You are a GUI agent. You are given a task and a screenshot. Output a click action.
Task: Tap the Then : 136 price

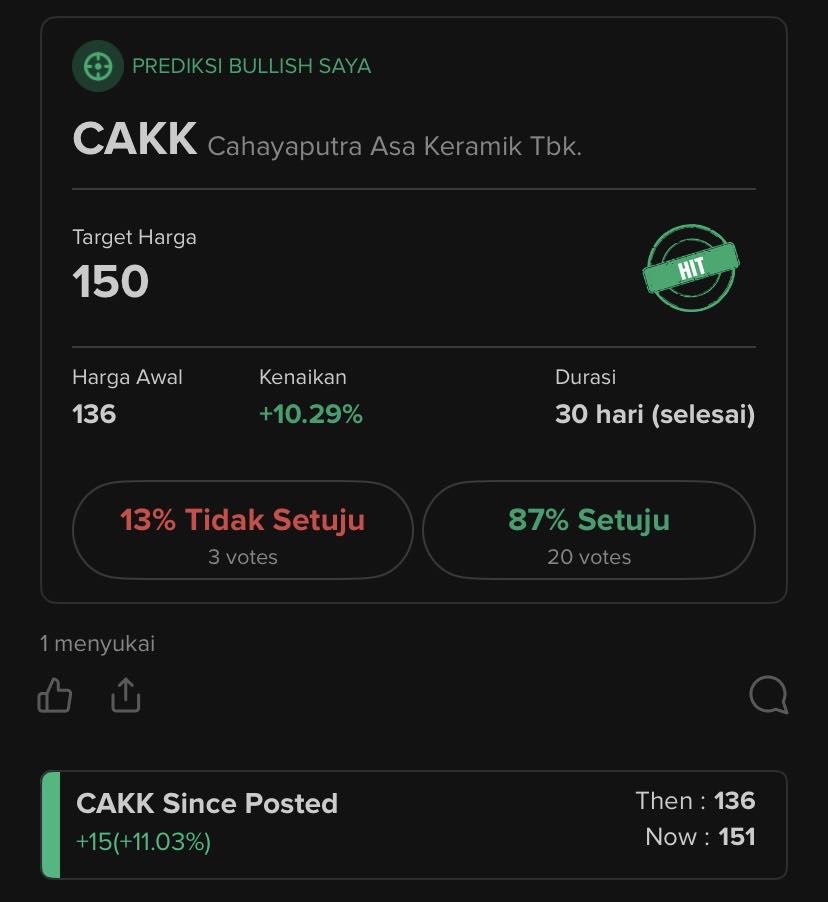[x=695, y=801]
